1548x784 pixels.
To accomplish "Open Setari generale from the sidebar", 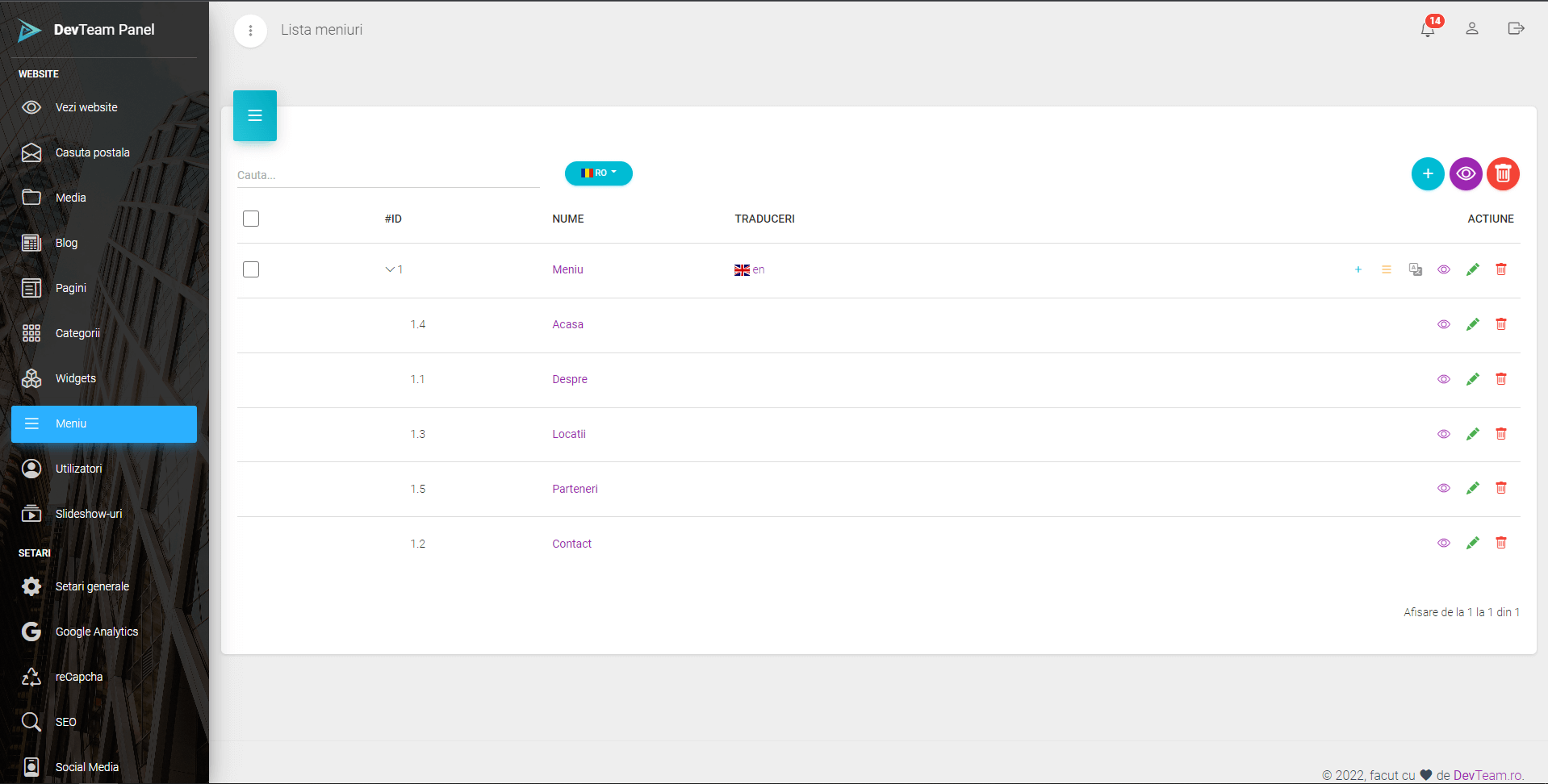I will (92, 586).
